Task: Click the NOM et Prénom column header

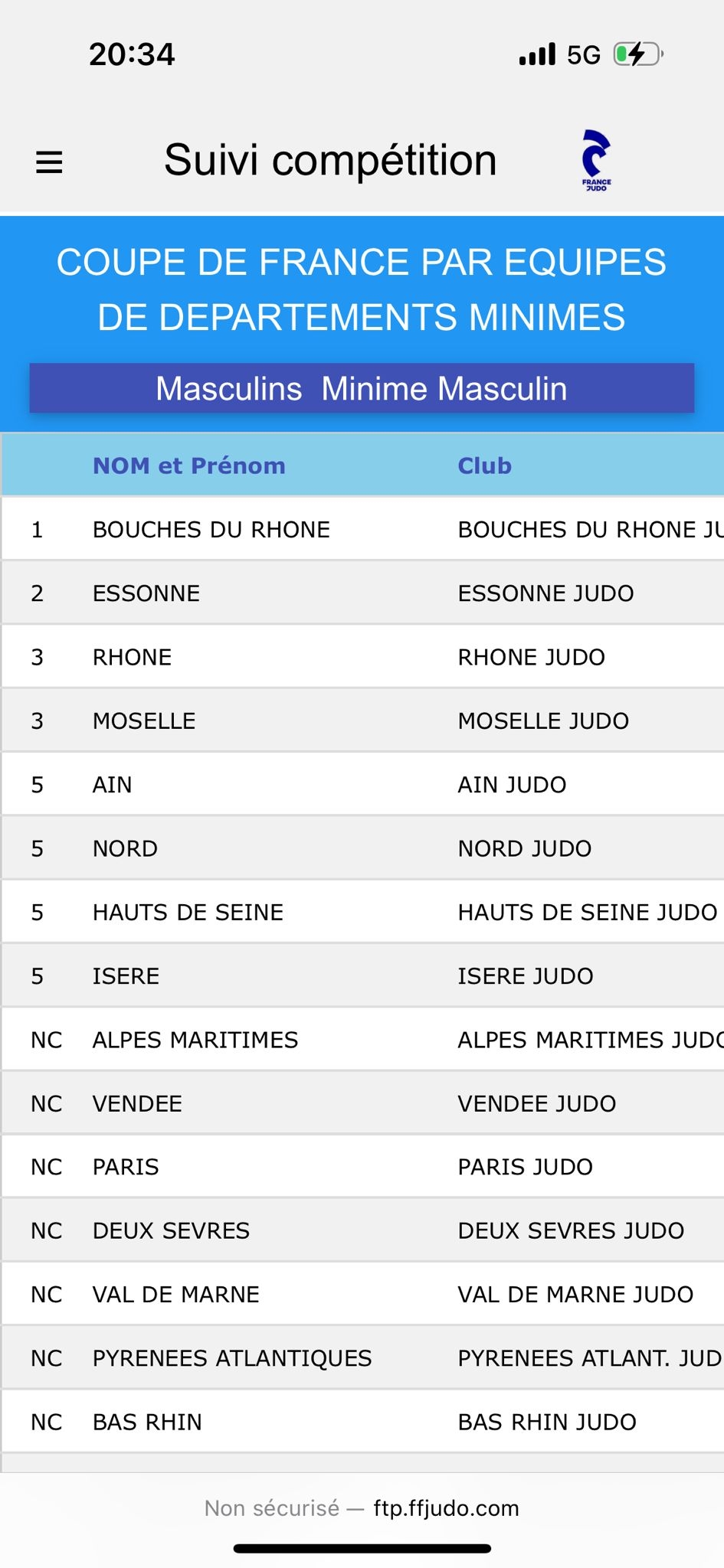Action: point(189,465)
